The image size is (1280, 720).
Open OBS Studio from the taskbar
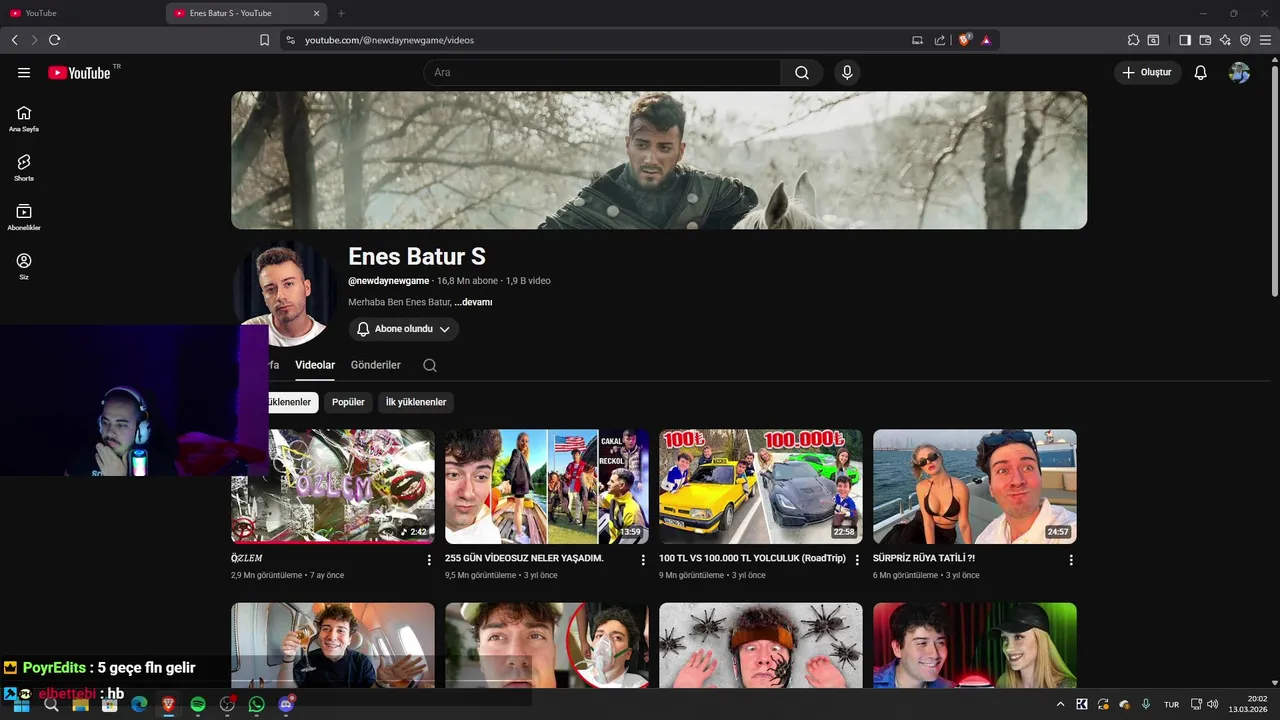227,704
